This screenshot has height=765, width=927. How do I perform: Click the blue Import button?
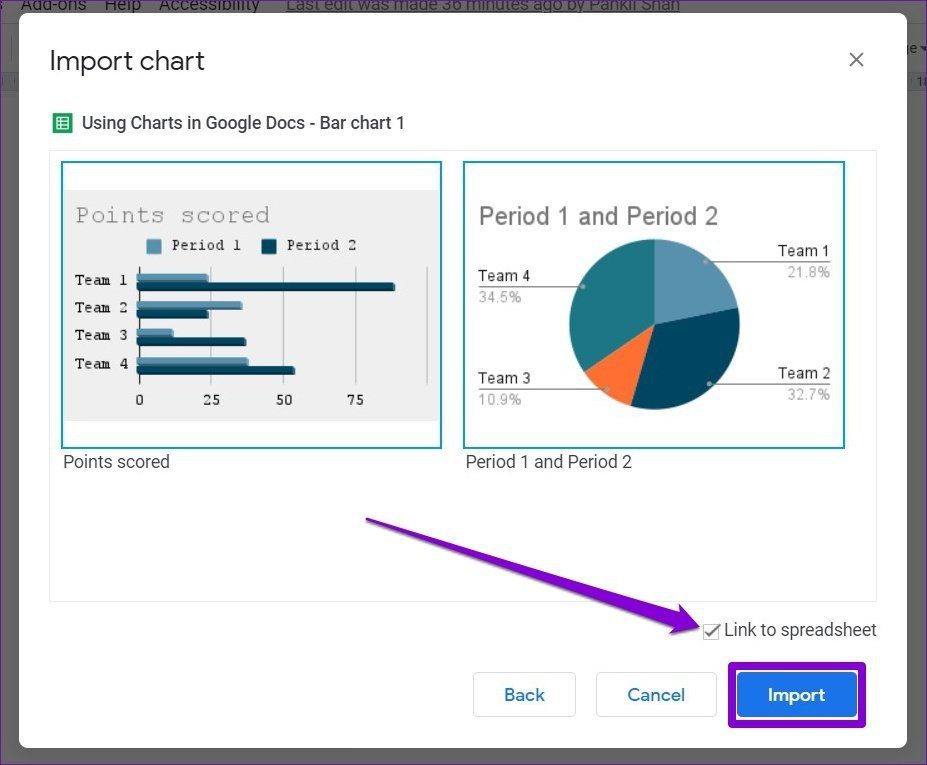click(796, 695)
